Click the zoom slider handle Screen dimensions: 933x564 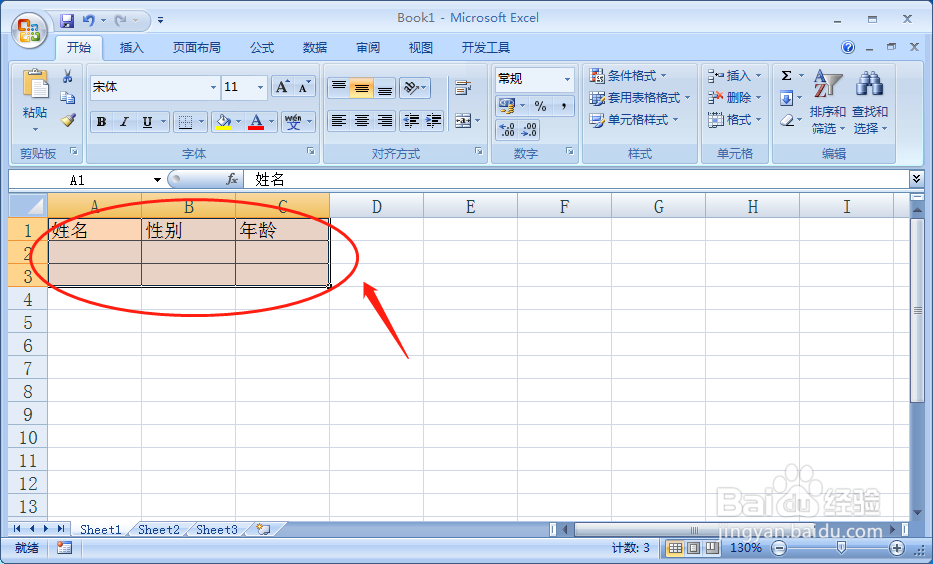coord(841,548)
